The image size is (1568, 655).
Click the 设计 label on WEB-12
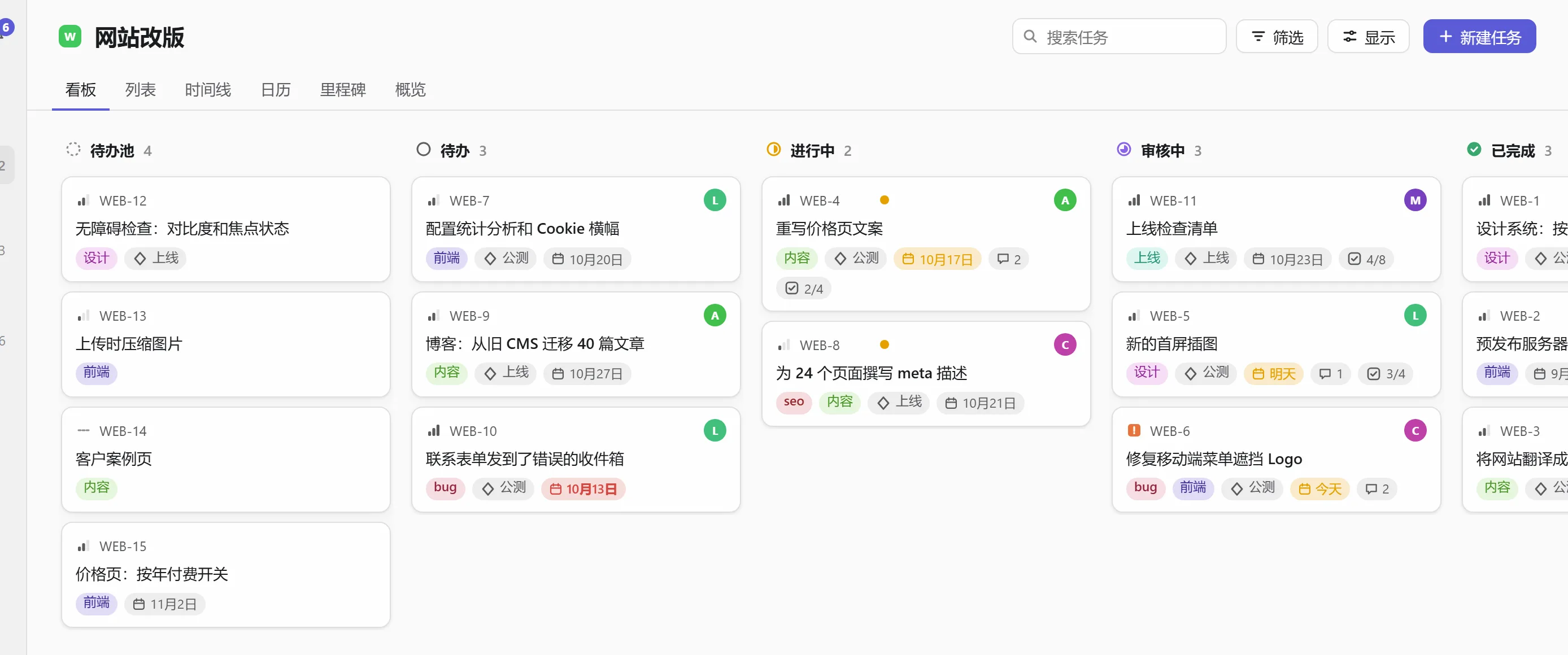[x=96, y=258]
